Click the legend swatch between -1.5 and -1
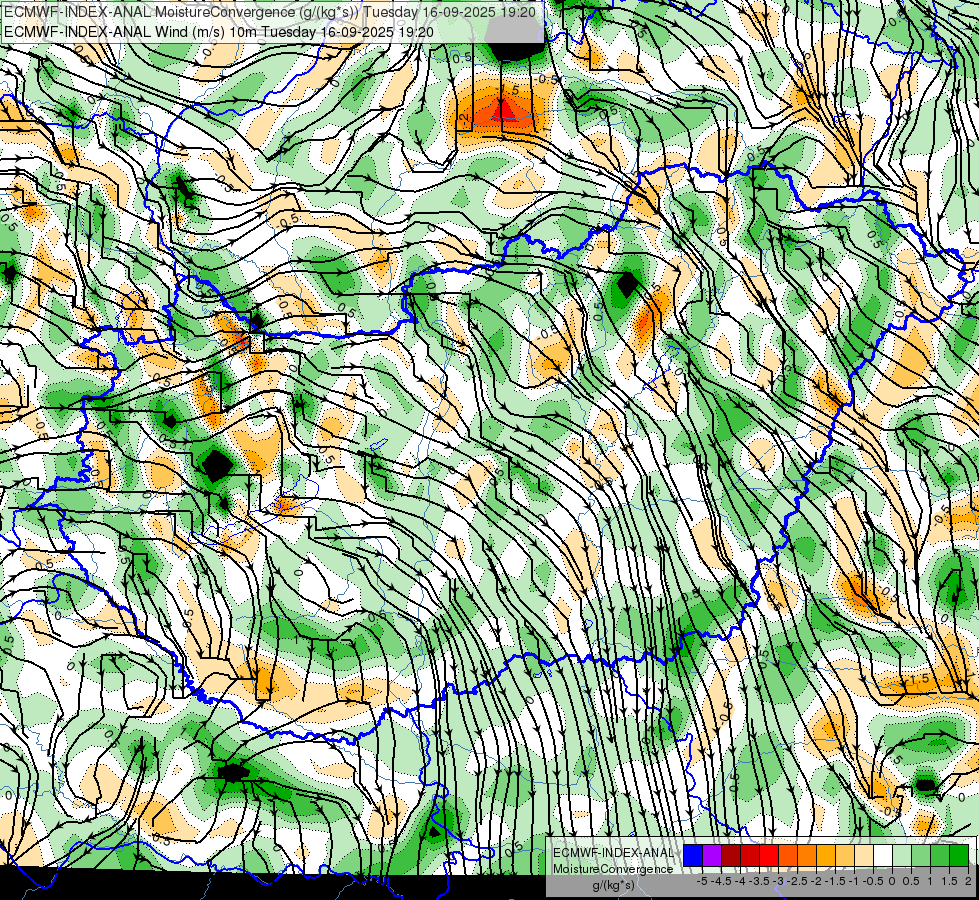The height and width of the screenshot is (900, 979). coord(845,856)
